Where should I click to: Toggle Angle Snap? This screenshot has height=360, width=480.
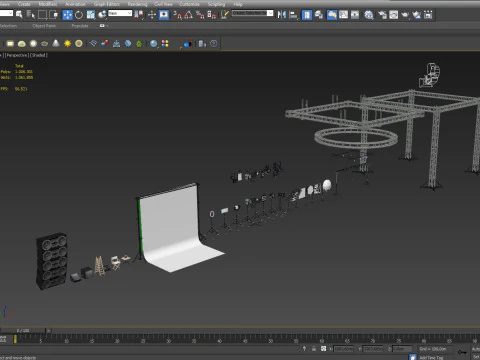189,14
